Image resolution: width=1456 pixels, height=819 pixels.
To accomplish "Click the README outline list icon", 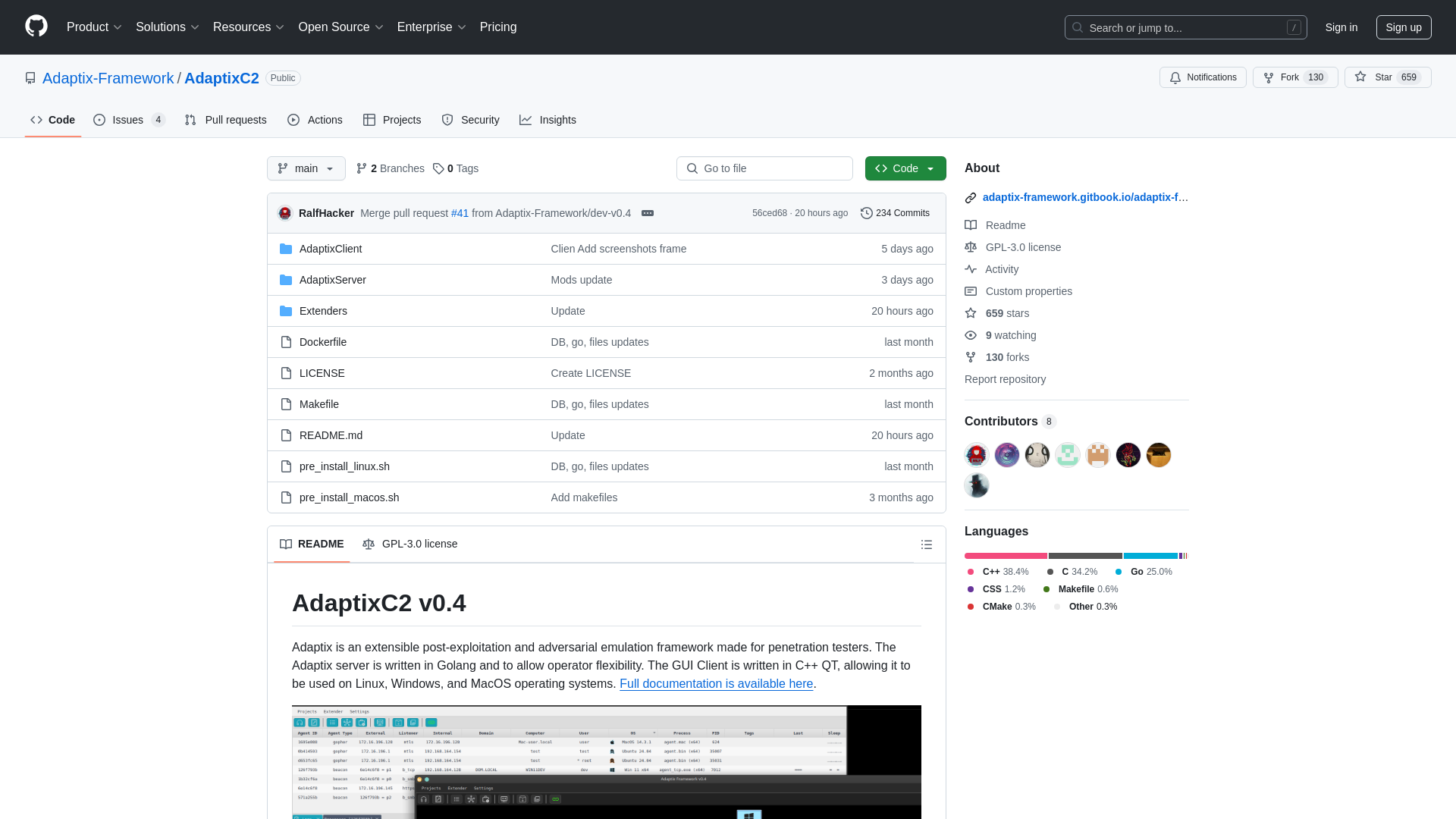I will pos(927,544).
